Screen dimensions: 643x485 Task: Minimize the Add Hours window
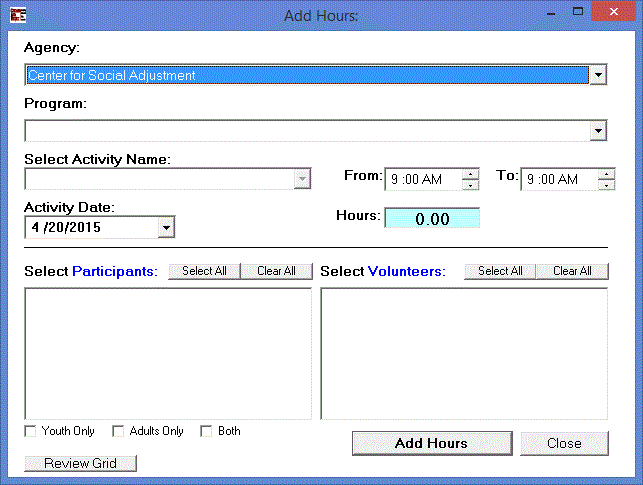(551, 13)
